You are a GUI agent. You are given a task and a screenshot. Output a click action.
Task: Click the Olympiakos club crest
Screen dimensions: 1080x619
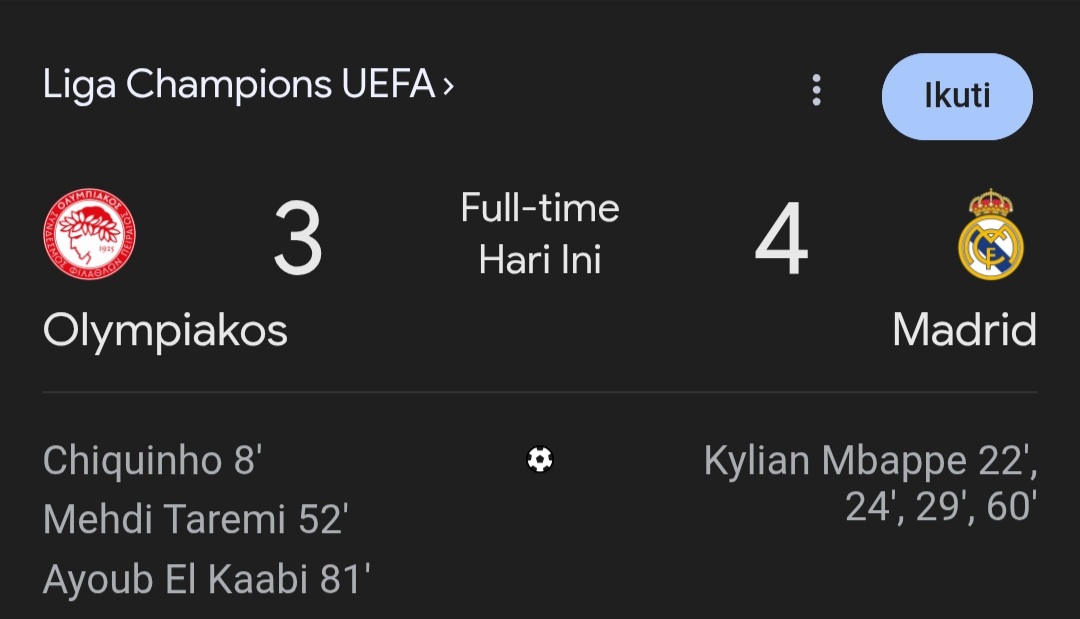[89, 237]
